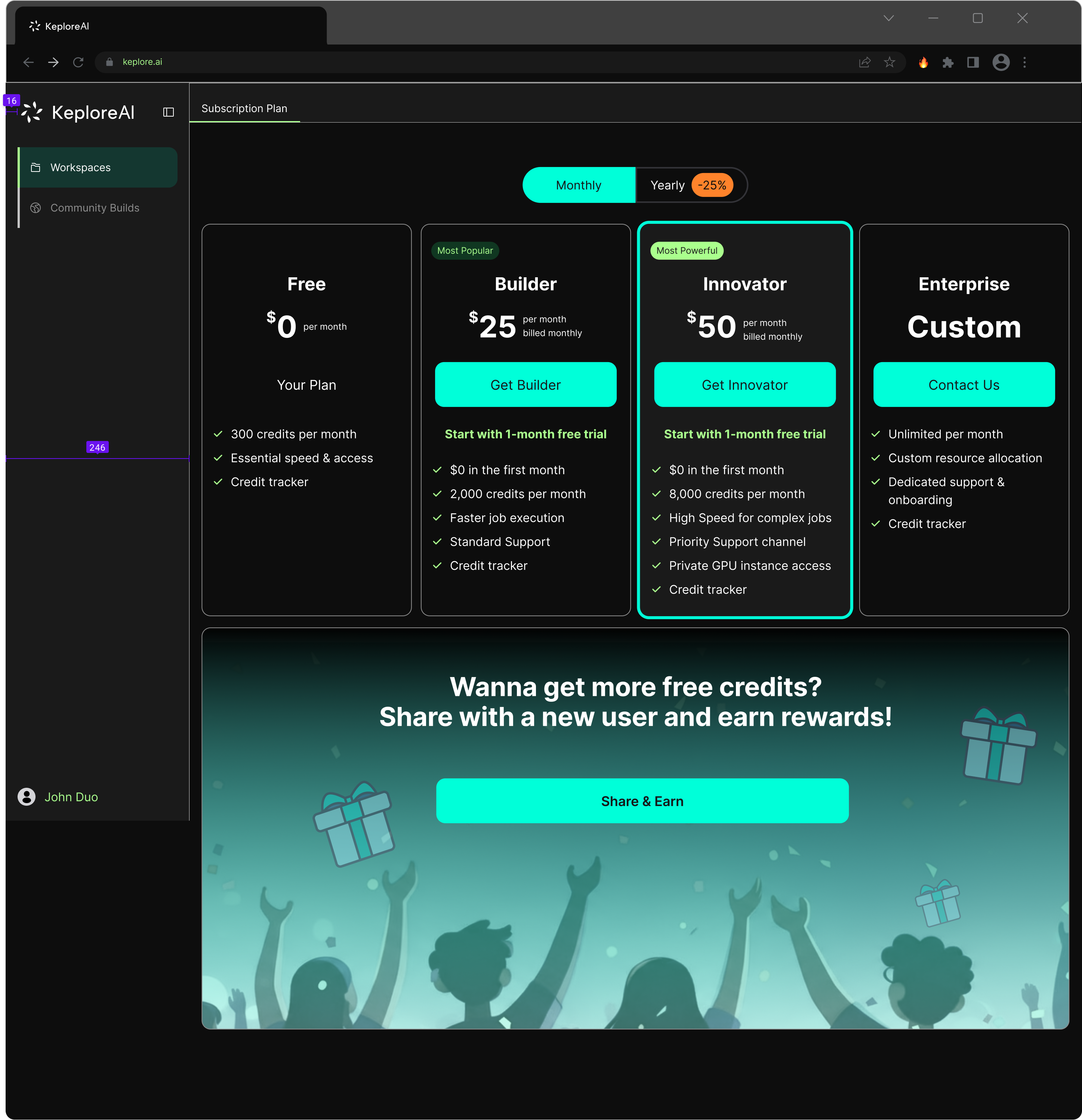1082x1120 pixels.
Task: Keep billing on Monthly
Action: click(x=578, y=185)
